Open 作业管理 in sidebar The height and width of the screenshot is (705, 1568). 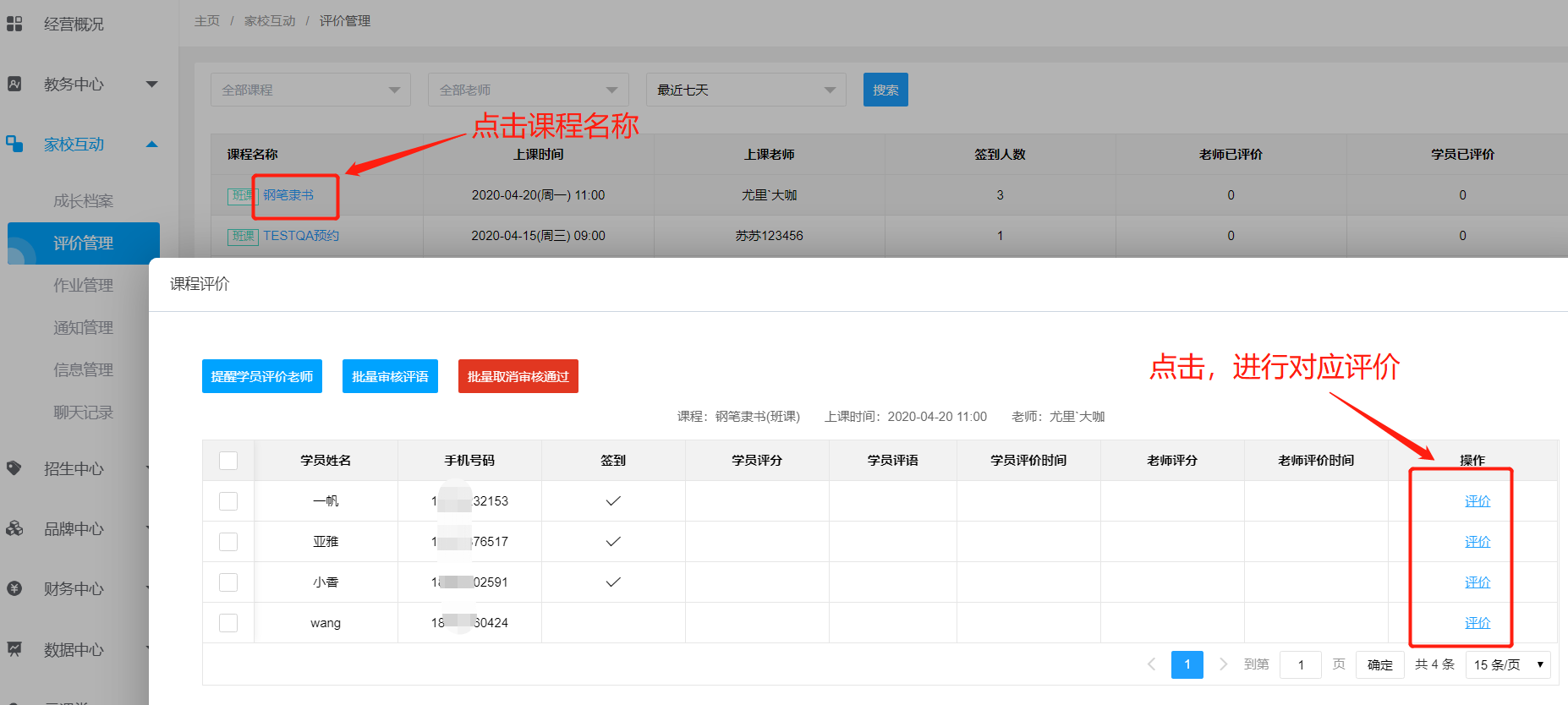point(83,286)
